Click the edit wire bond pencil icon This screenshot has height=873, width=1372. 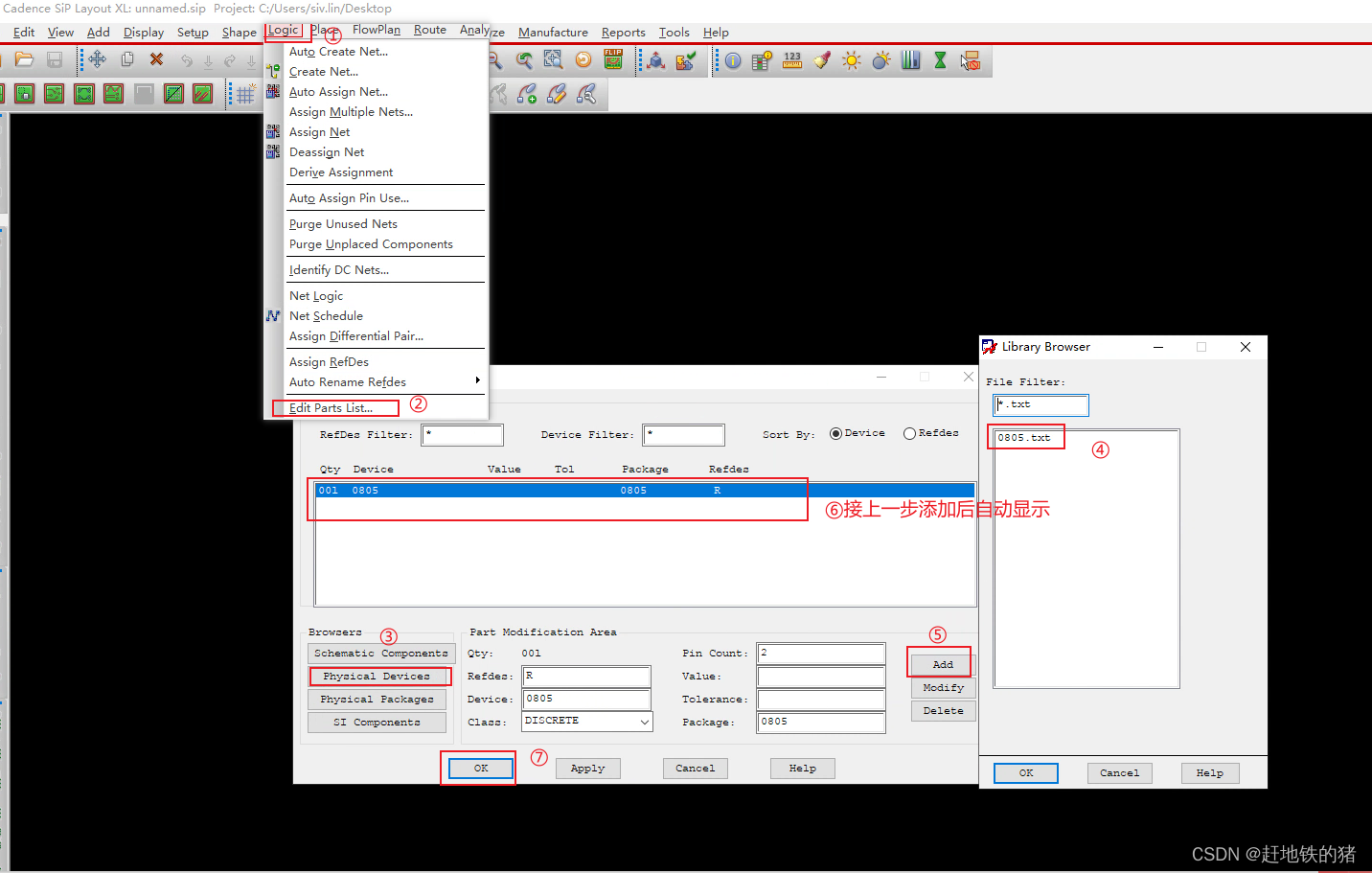pos(557,94)
